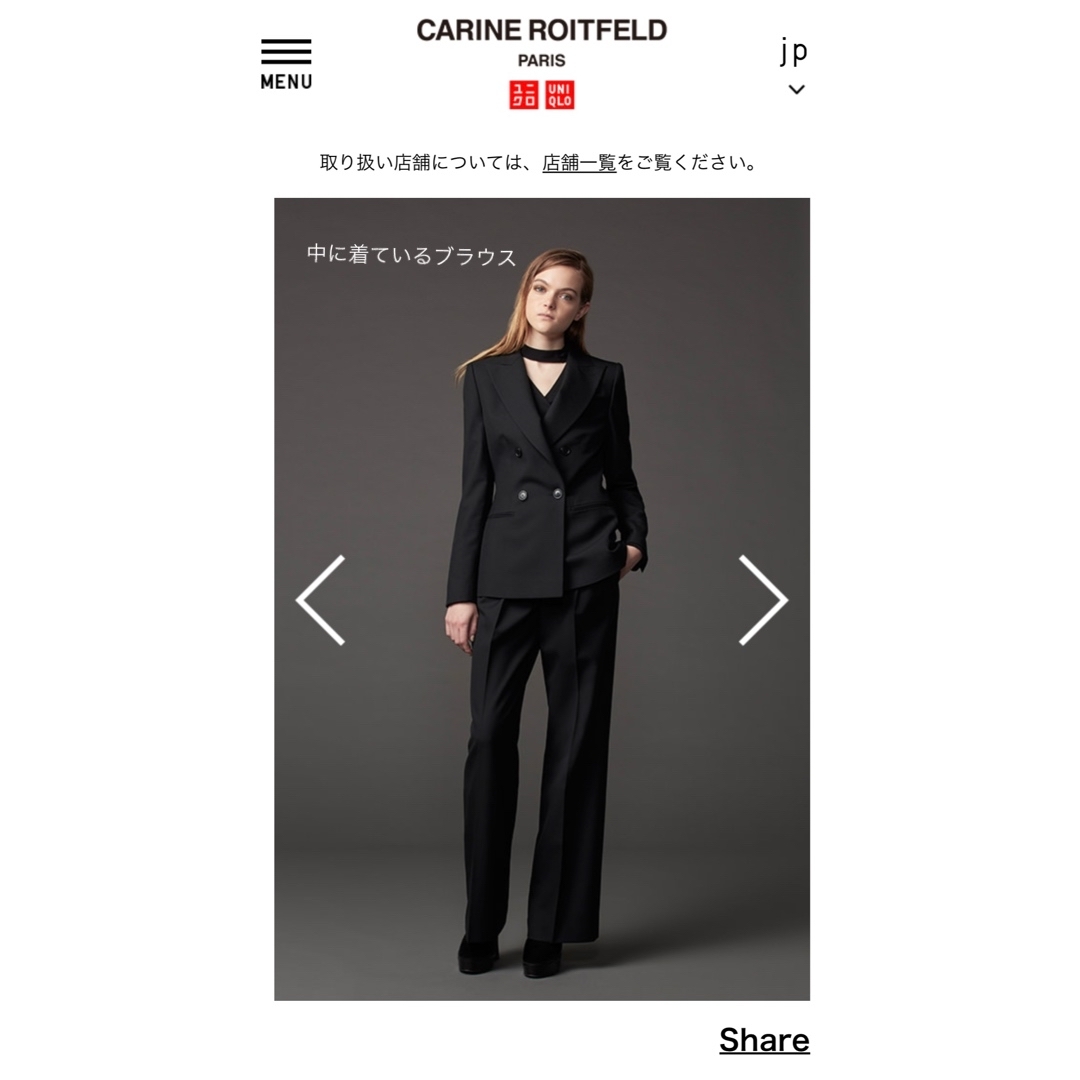Click the wide-leg black trousers in the photo
This screenshot has width=1080, height=1080.
pos(541,765)
